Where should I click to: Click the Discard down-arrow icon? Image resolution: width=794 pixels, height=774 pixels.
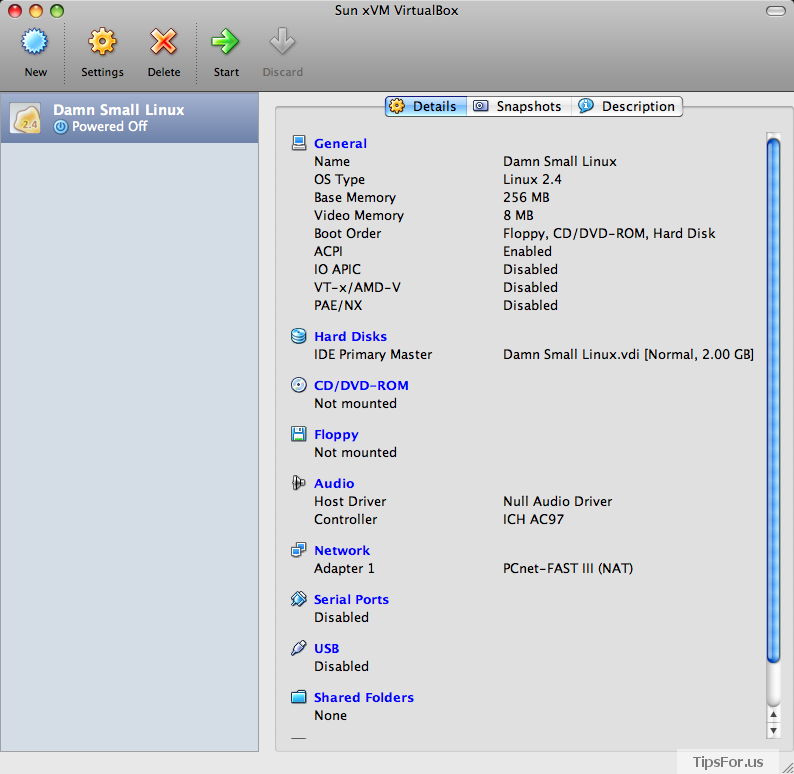point(282,40)
